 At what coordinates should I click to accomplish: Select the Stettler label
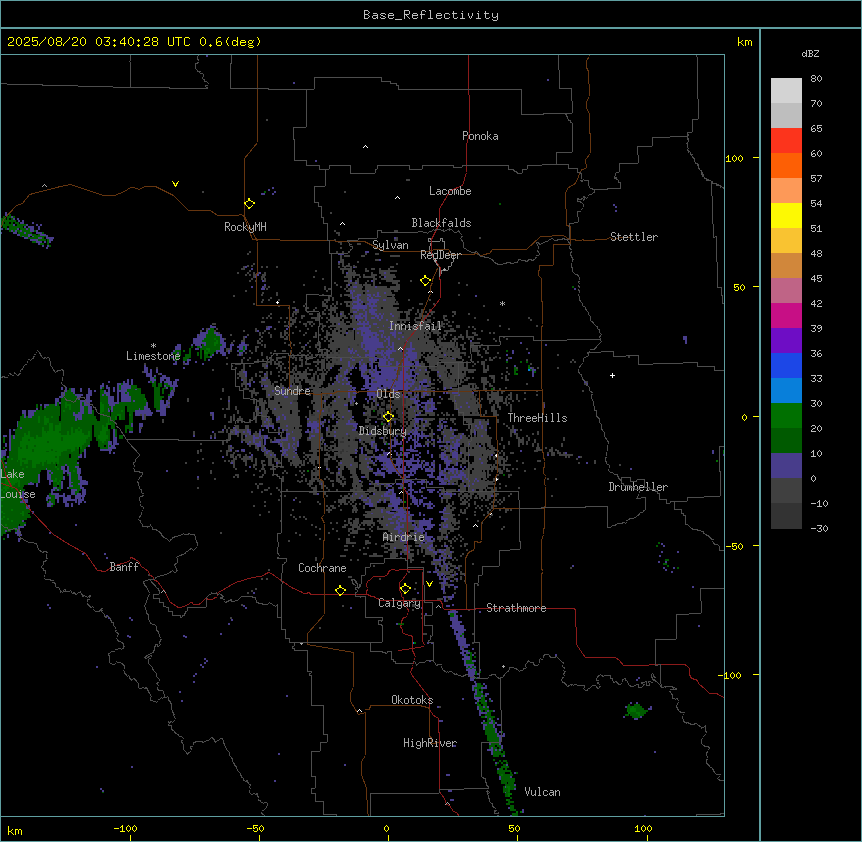[x=634, y=237]
